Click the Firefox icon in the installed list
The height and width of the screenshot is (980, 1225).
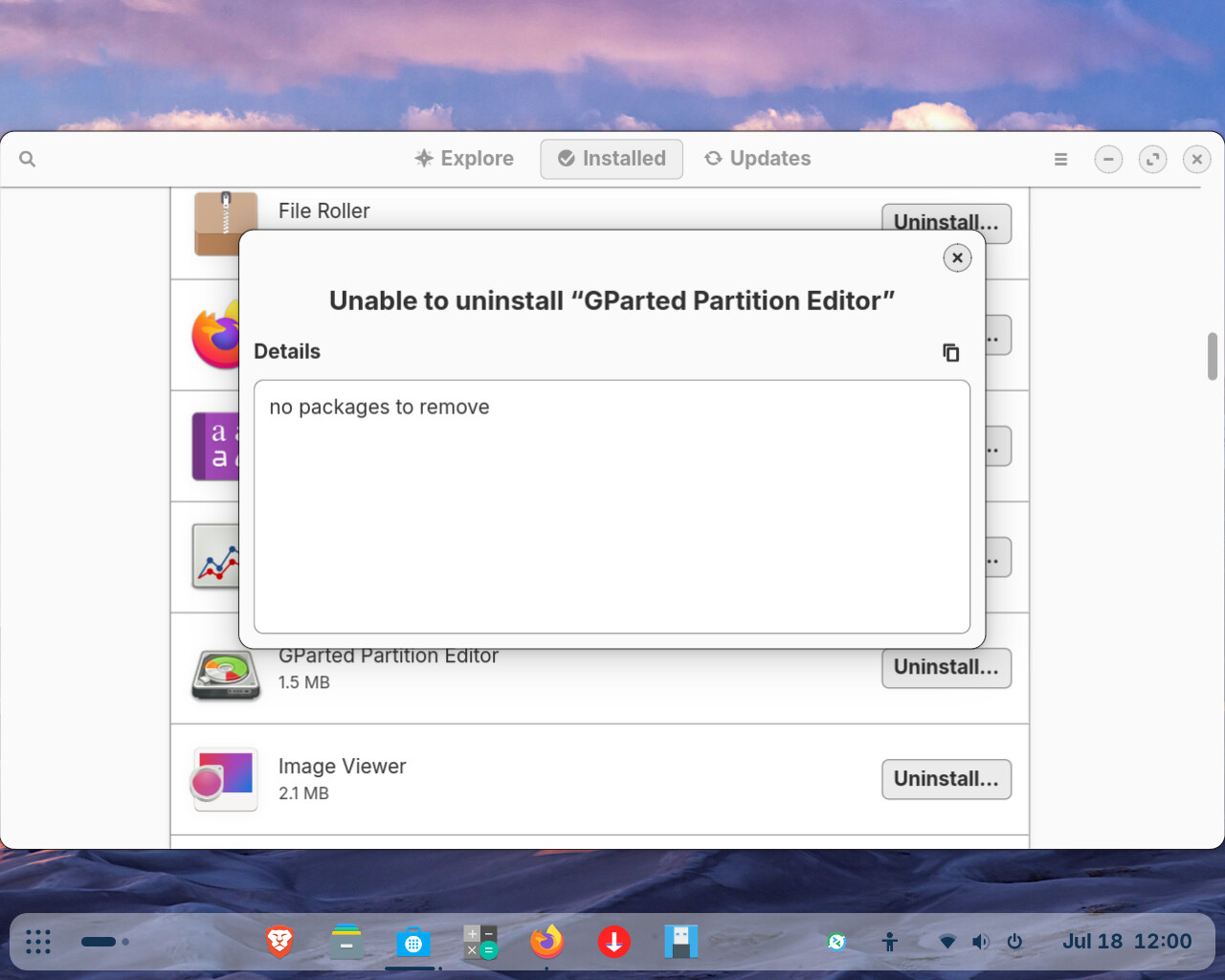(x=216, y=335)
